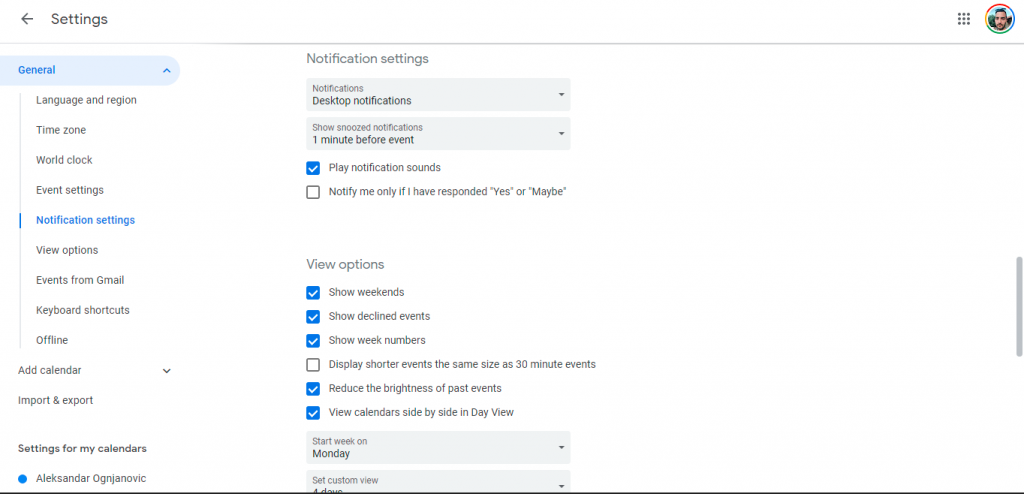Go to Language and region settings

tap(86, 100)
